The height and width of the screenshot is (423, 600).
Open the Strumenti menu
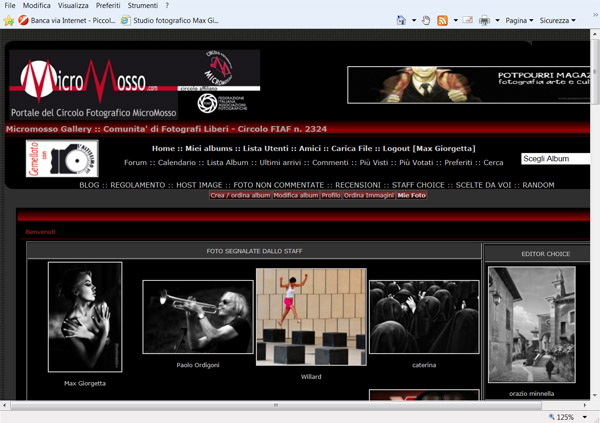(143, 5)
